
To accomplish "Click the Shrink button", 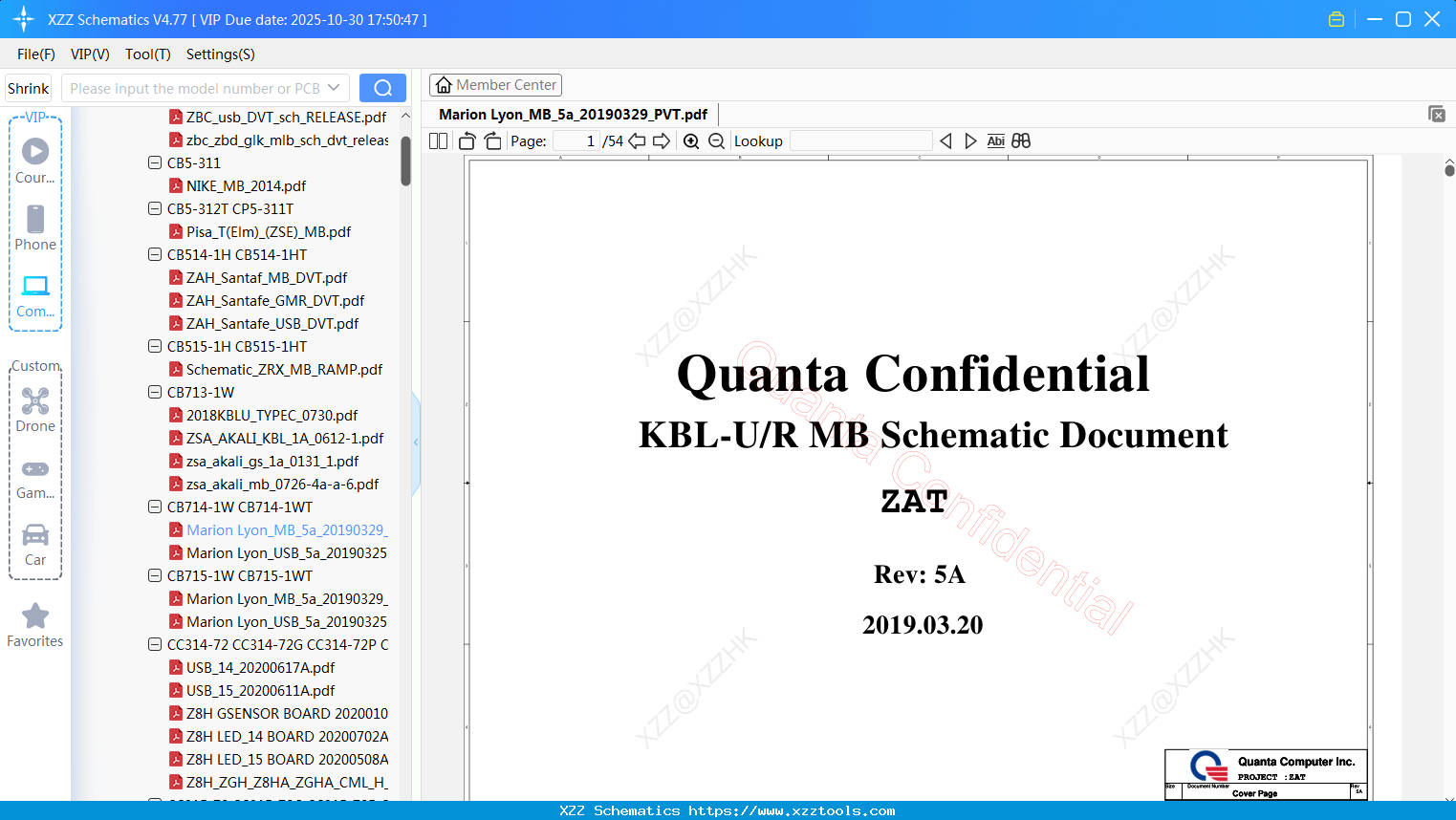I will (x=29, y=88).
